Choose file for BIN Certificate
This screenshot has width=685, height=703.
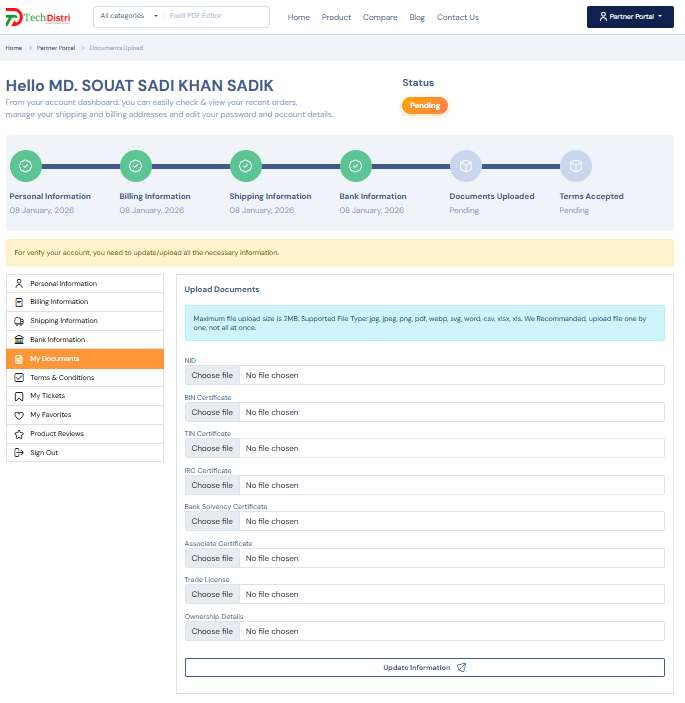pyautogui.click(x=212, y=412)
